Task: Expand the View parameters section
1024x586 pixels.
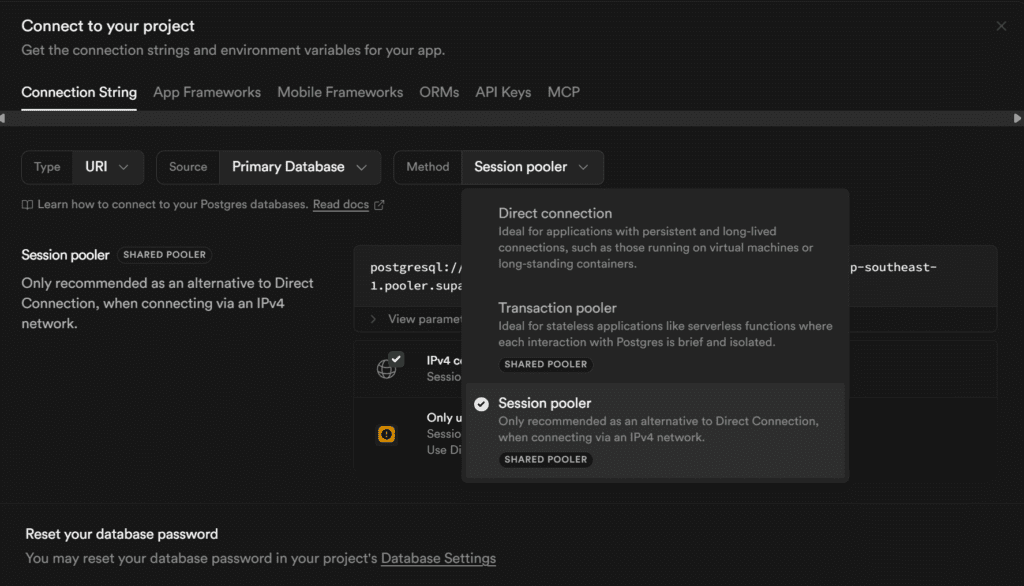Action: (415, 319)
